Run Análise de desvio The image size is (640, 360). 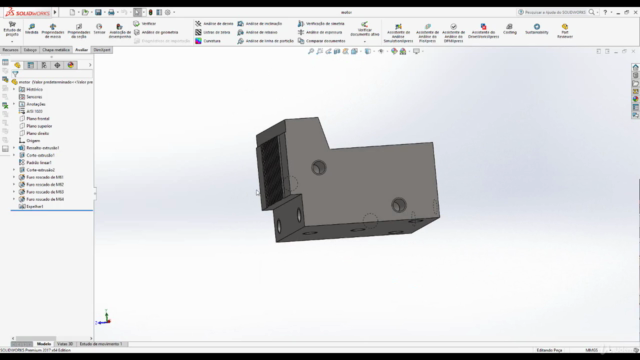(x=214, y=24)
